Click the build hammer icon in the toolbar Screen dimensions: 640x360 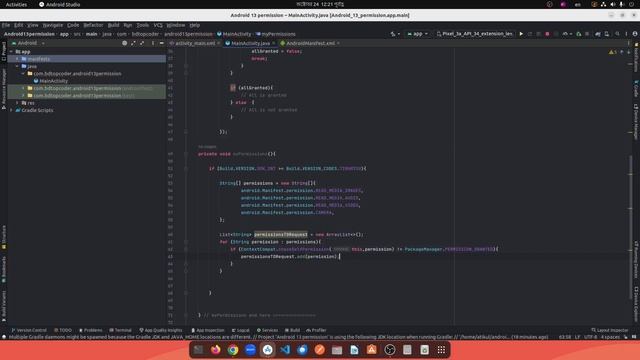(x=393, y=34)
